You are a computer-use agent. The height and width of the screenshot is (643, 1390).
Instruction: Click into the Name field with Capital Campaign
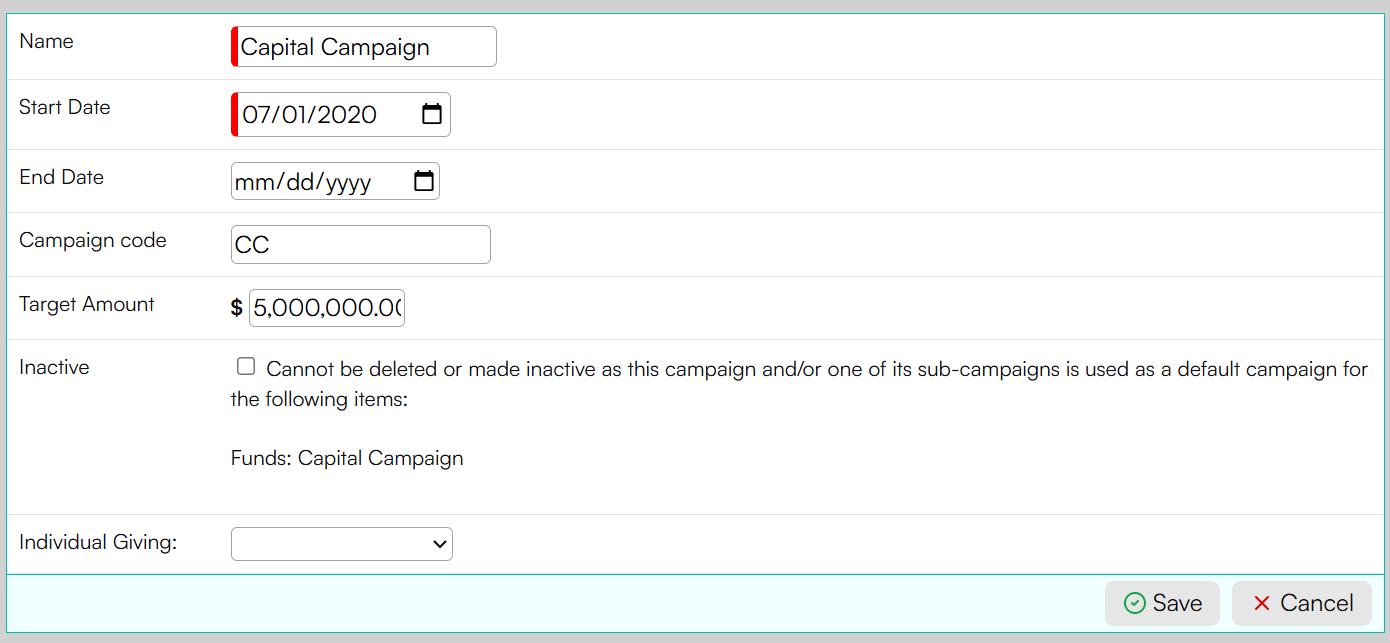coord(364,47)
